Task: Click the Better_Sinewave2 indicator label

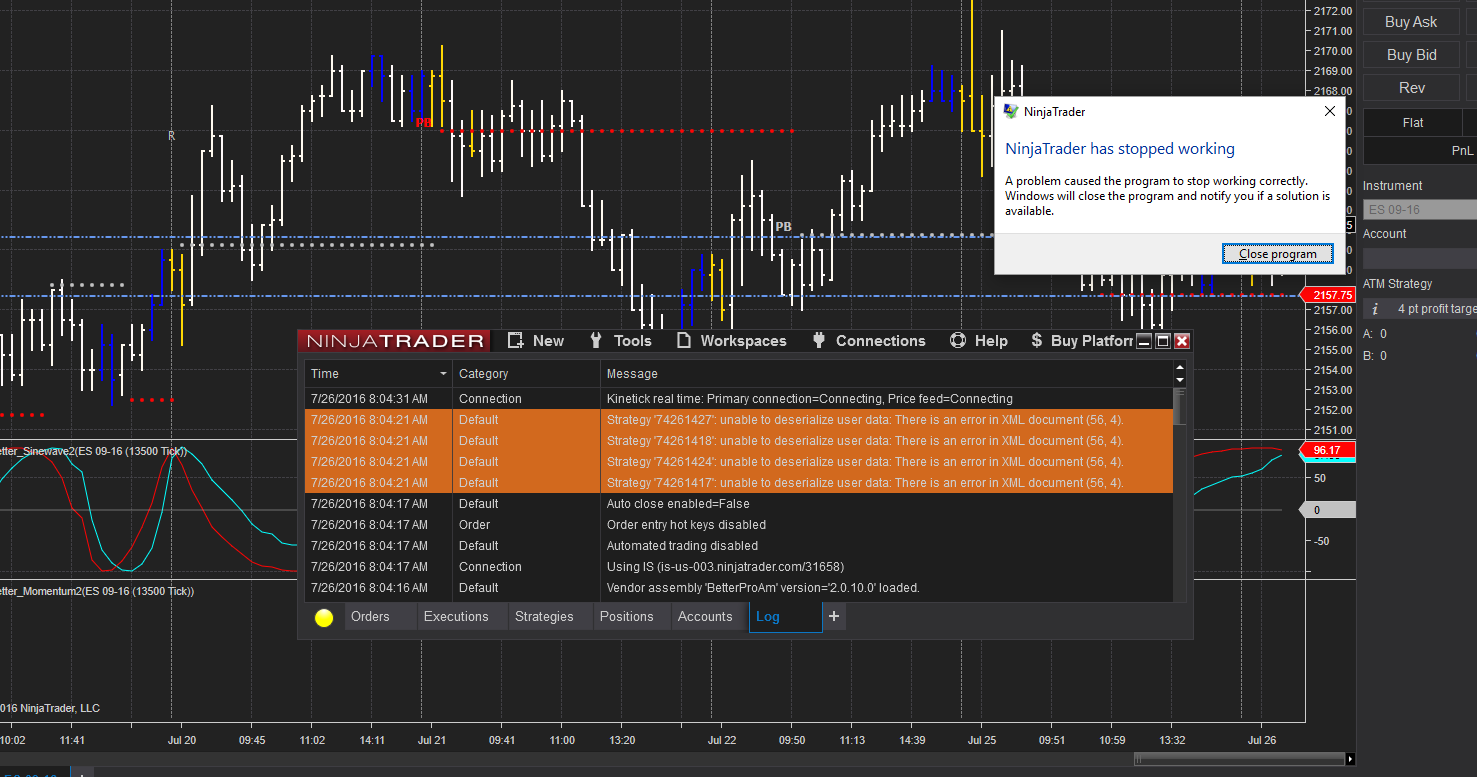Action: (x=94, y=451)
